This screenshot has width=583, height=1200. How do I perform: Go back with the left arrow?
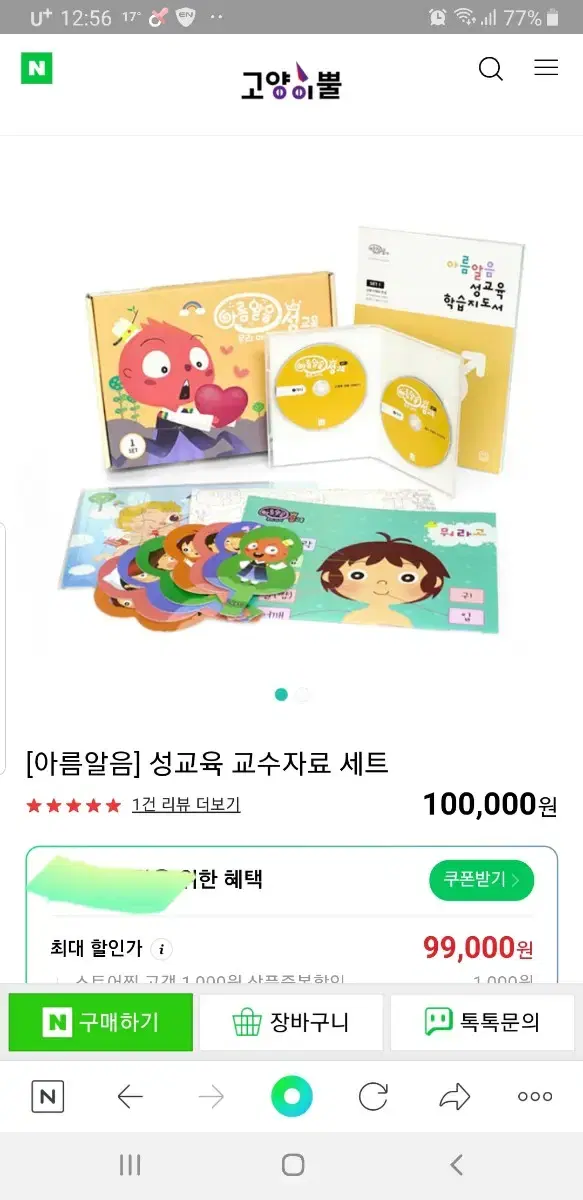click(130, 1097)
